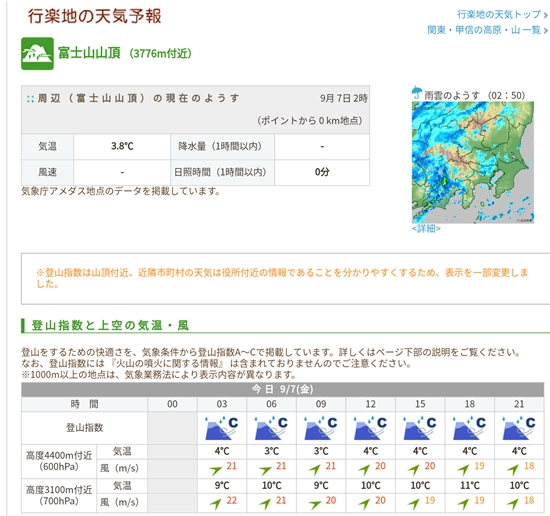Viewport: 550px width, 516px height.
Task: Click the 700hPa wind arrow at 03 o'clock
Action: pos(216,504)
